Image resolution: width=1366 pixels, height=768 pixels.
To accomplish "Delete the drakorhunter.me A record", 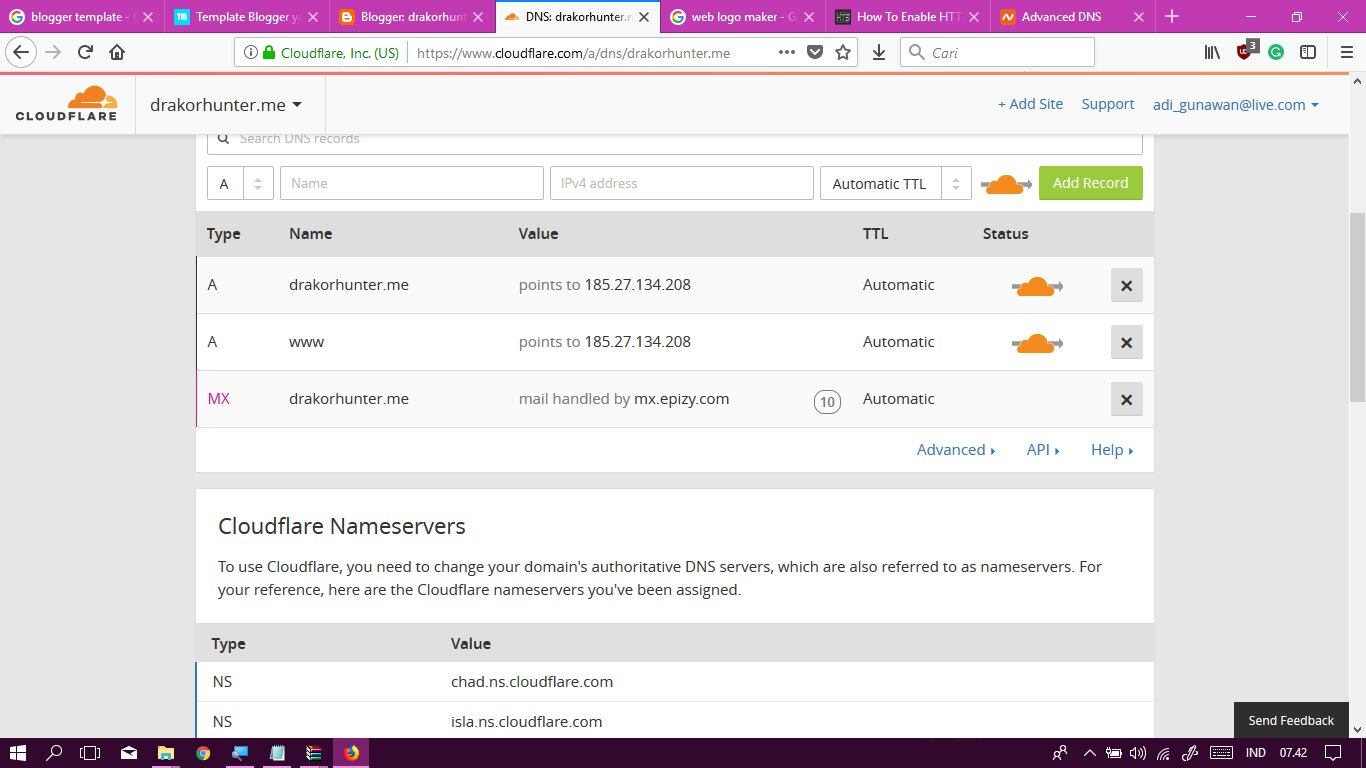I will [x=1126, y=285].
